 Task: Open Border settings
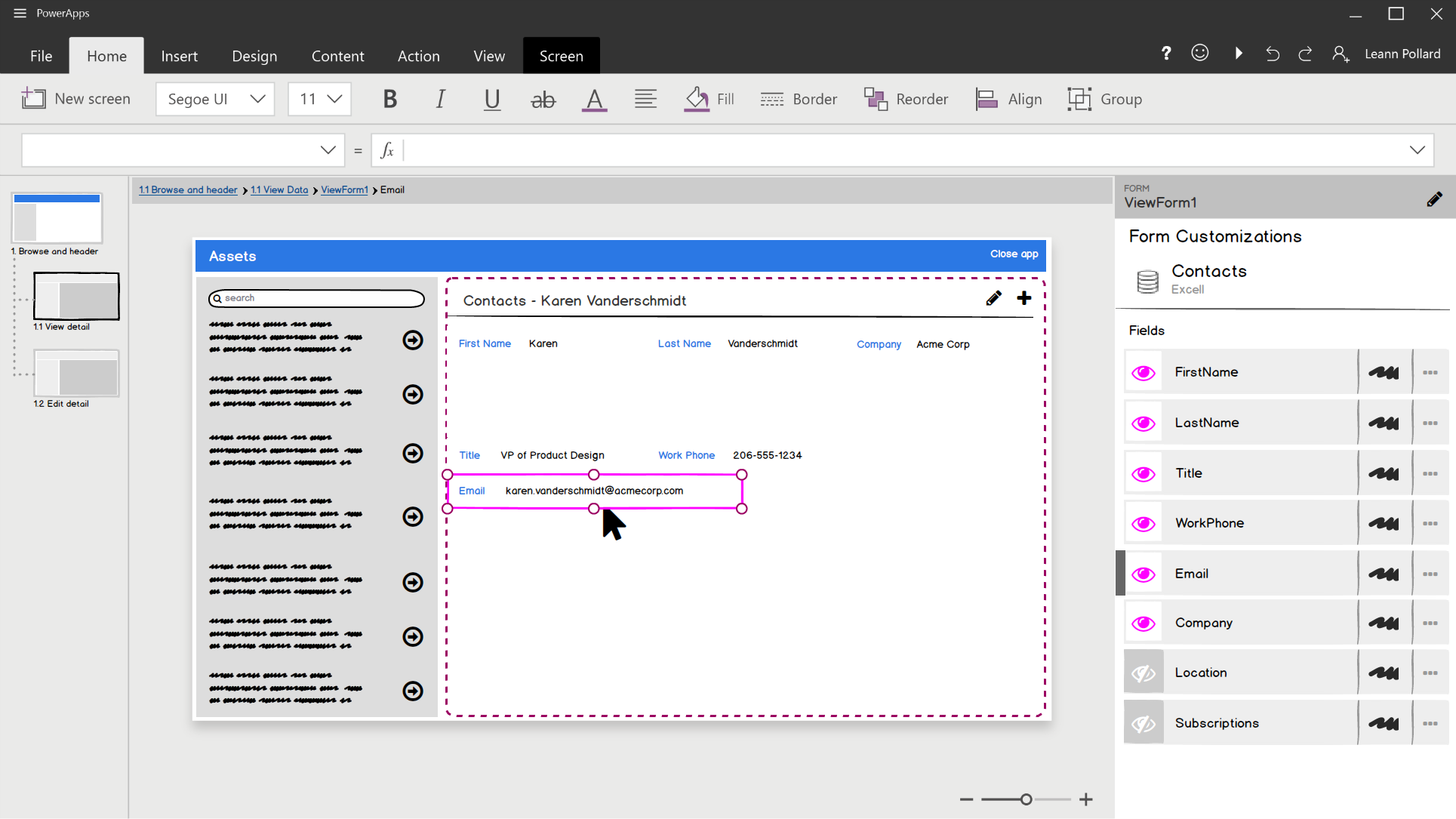pos(799,99)
